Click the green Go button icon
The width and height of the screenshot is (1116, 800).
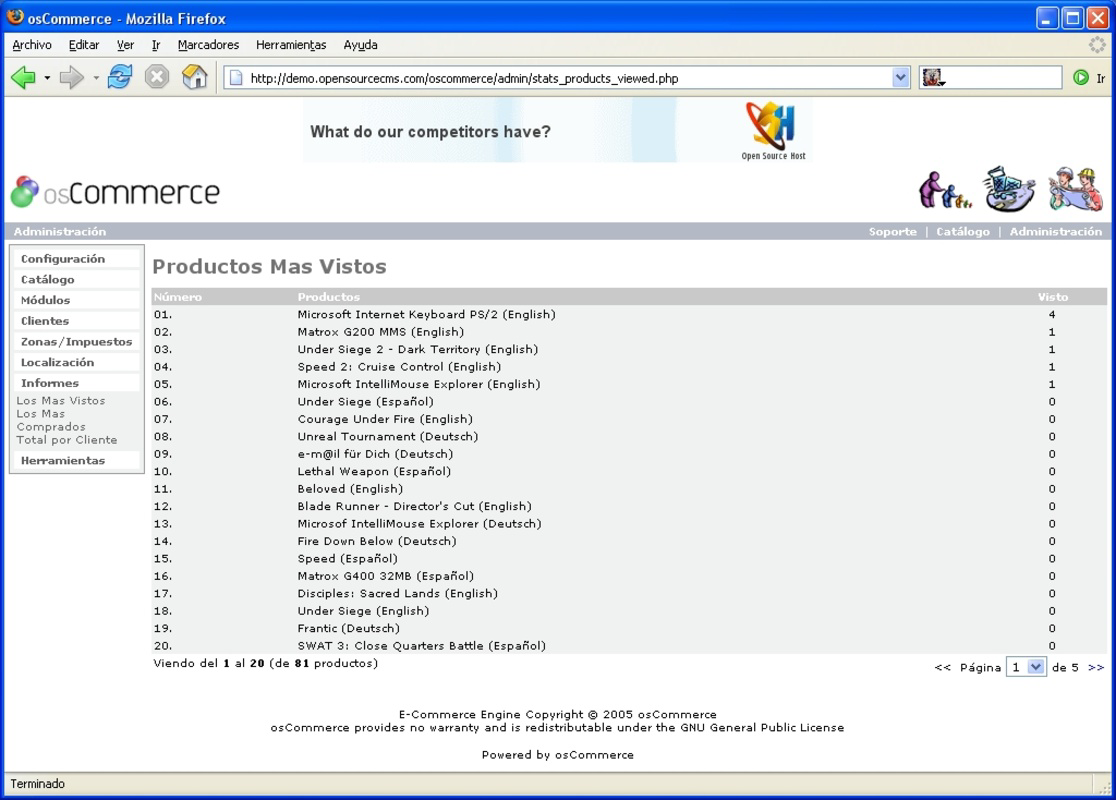[x=1080, y=78]
